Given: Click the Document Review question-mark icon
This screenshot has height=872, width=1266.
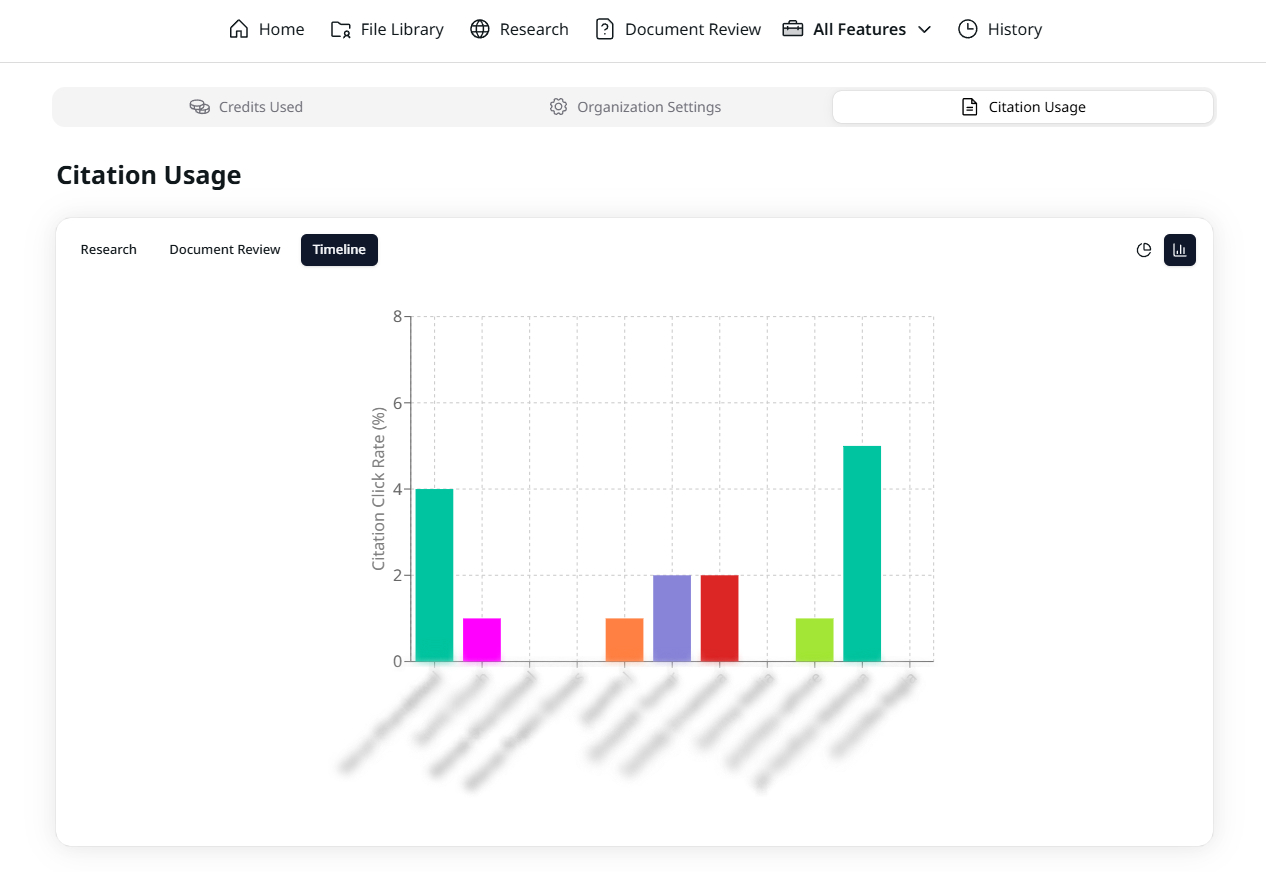Looking at the screenshot, I should coord(604,29).
